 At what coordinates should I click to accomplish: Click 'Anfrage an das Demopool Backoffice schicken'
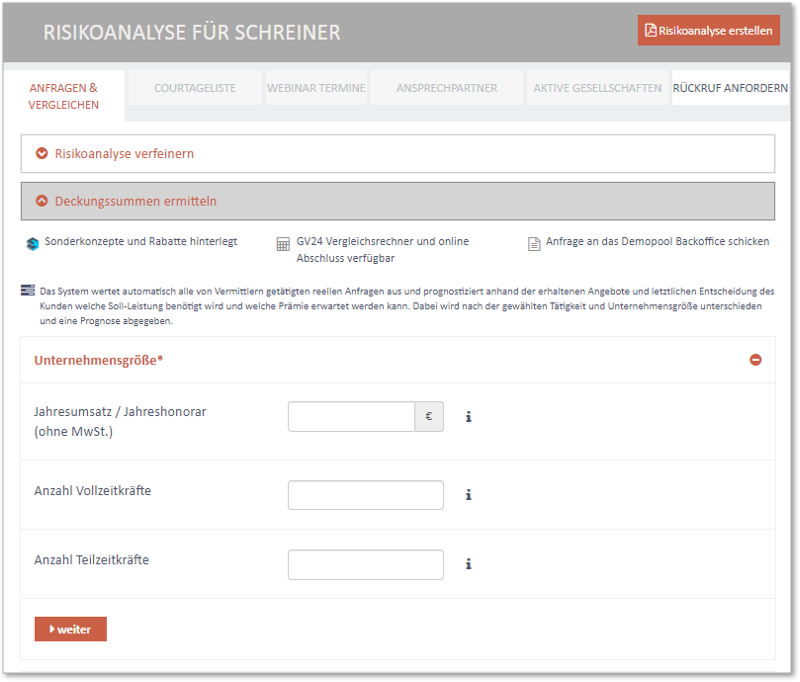[x=658, y=241]
